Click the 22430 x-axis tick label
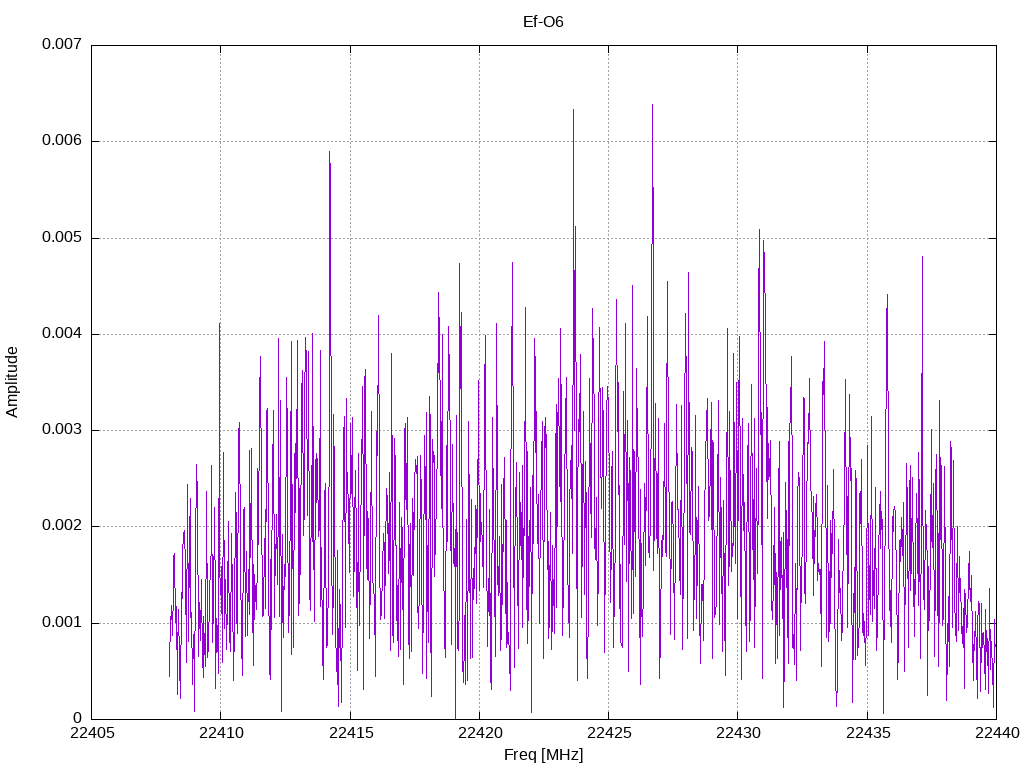Image resolution: width=1024 pixels, height=768 pixels. click(739, 733)
